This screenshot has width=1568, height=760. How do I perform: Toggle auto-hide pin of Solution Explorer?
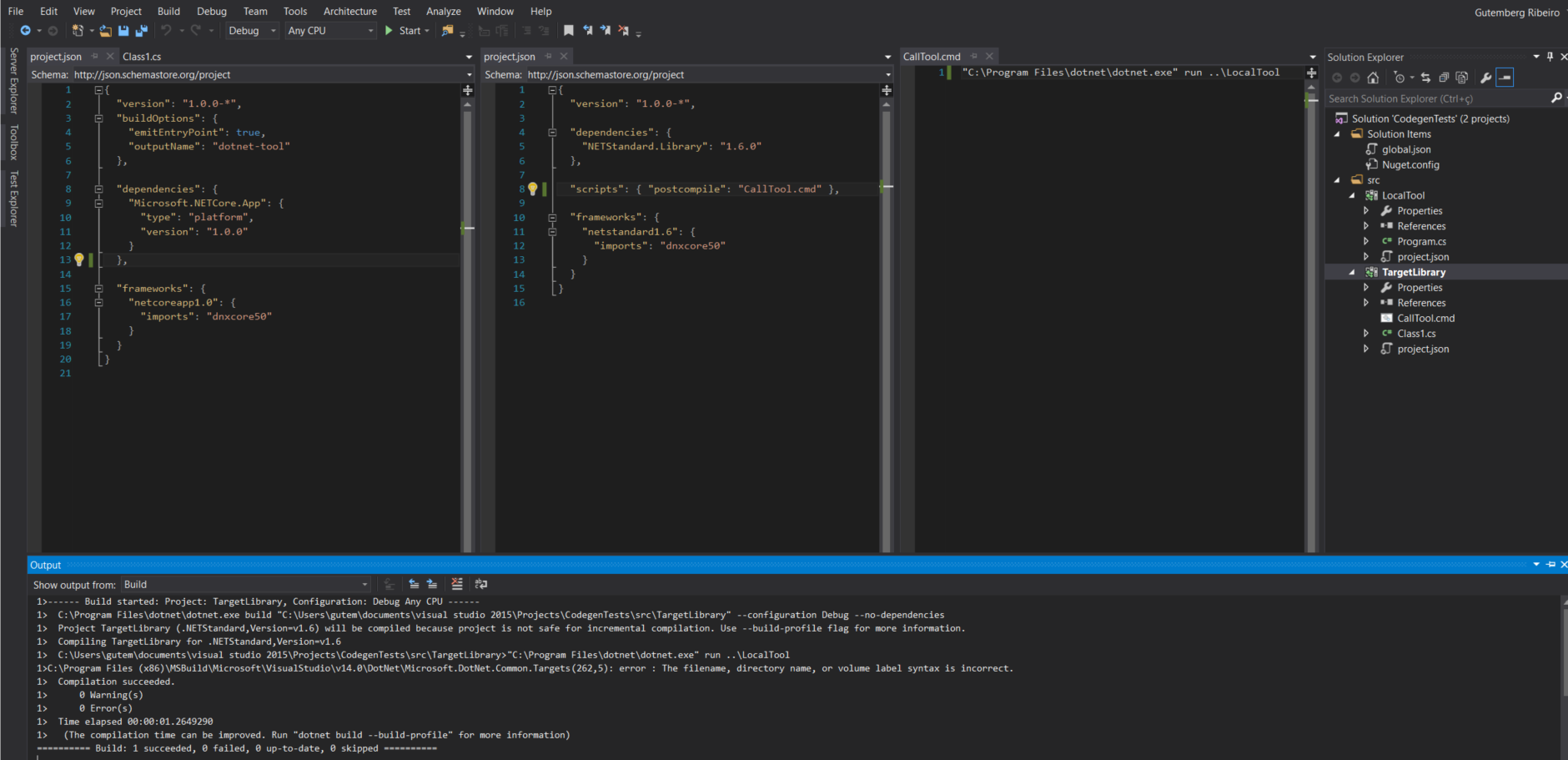coord(1550,57)
